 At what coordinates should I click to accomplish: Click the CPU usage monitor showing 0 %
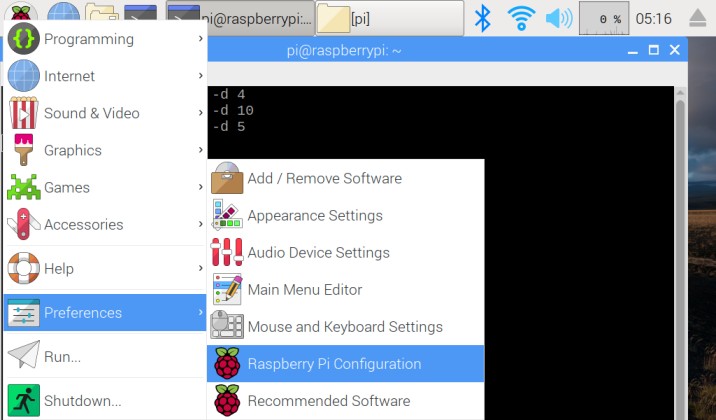604,18
